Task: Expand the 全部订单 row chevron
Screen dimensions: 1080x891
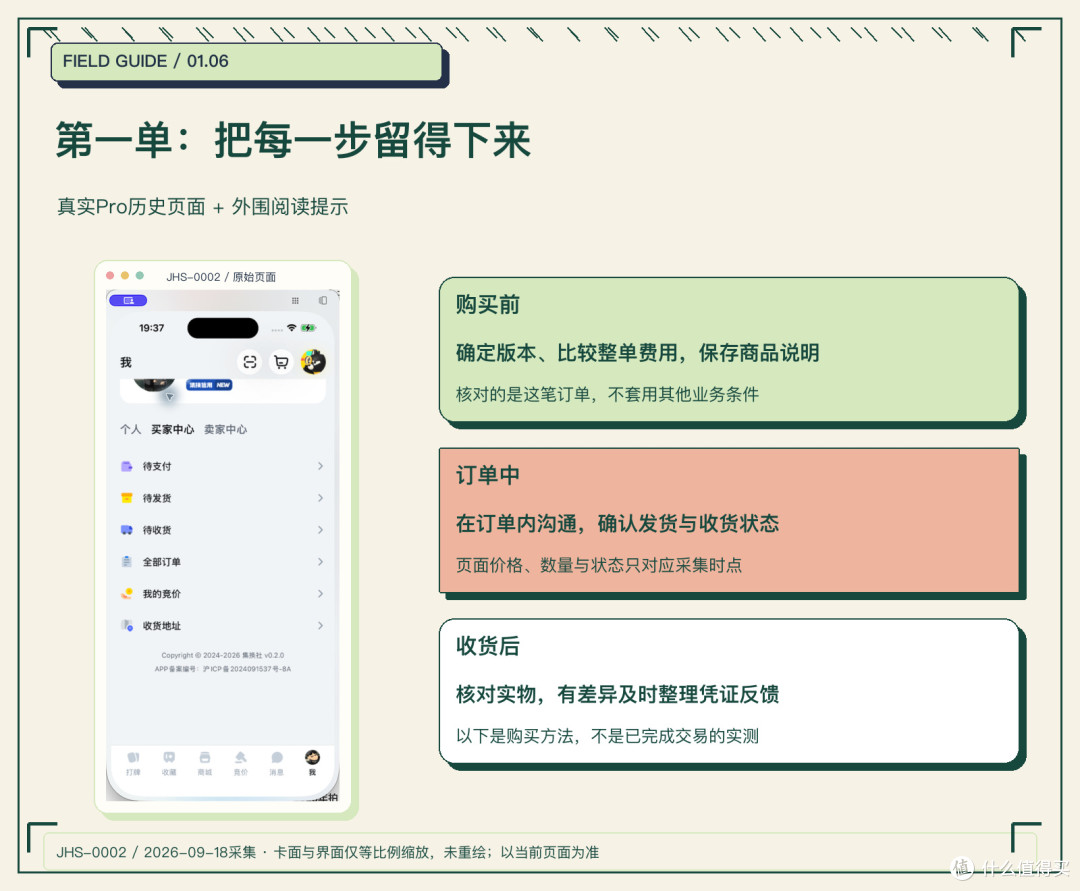Action: pos(320,562)
